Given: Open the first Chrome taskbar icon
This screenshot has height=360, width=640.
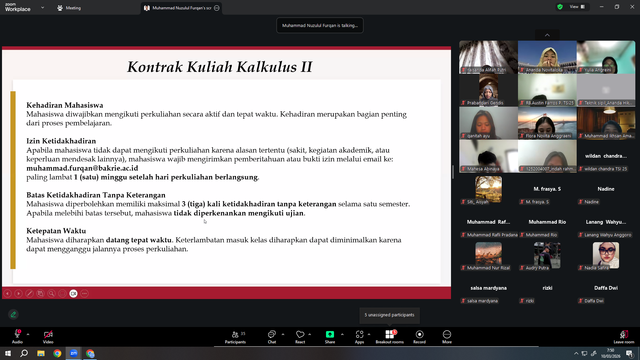Looking at the screenshot, I should tap(57, 353).
